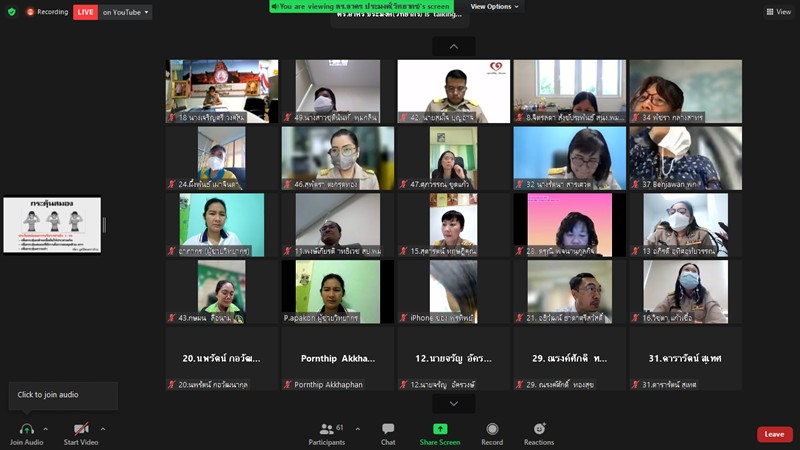Select the tile labeled 31 with no video
Image resolution: width=800 pixels, height=450 pixels.
click(686, 359)
